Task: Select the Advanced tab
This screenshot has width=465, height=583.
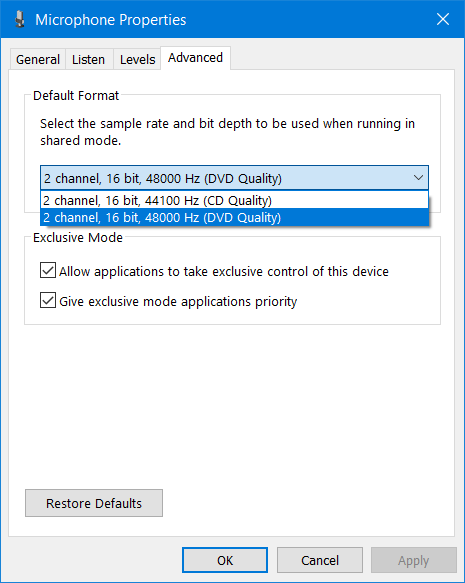Action: (196, 58)
